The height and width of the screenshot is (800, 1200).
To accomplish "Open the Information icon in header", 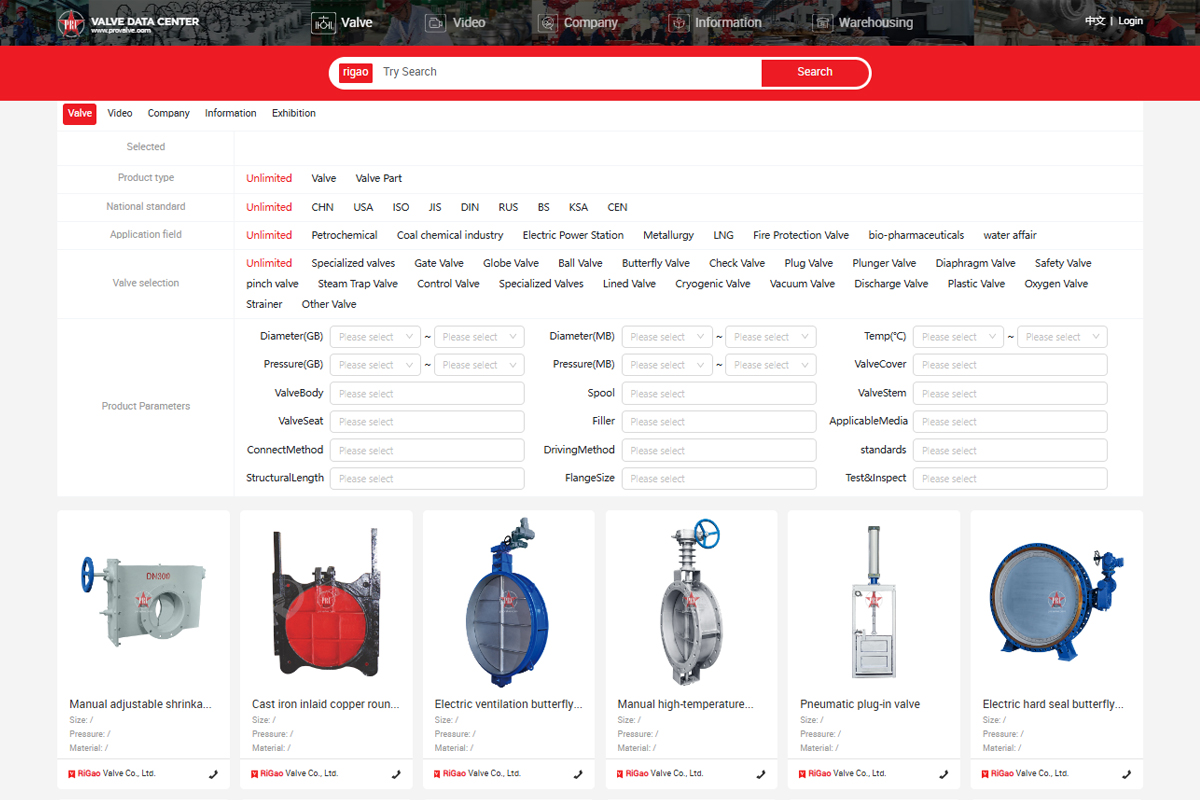I will pos(679,23).
